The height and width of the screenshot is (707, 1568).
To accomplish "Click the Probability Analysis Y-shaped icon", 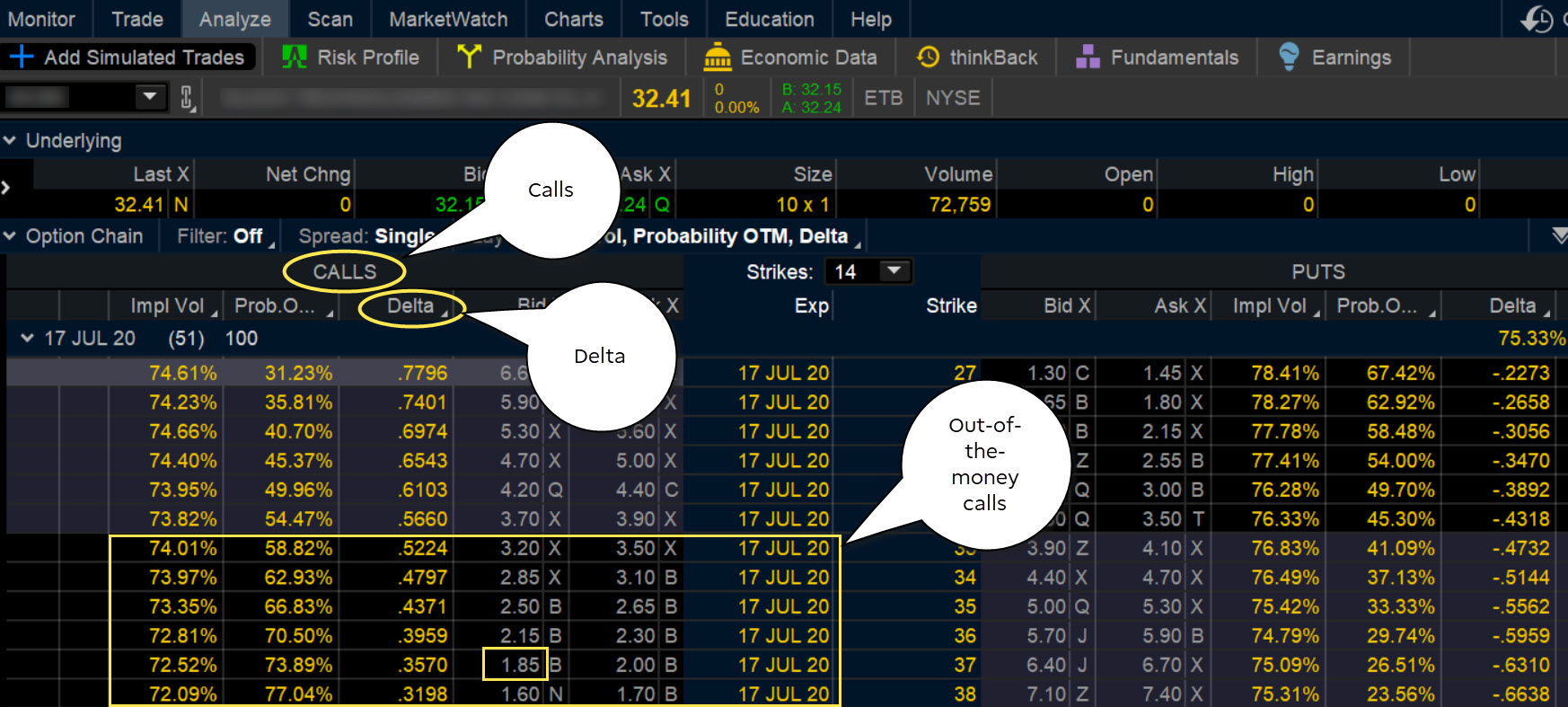I will (x=469, y=57).
